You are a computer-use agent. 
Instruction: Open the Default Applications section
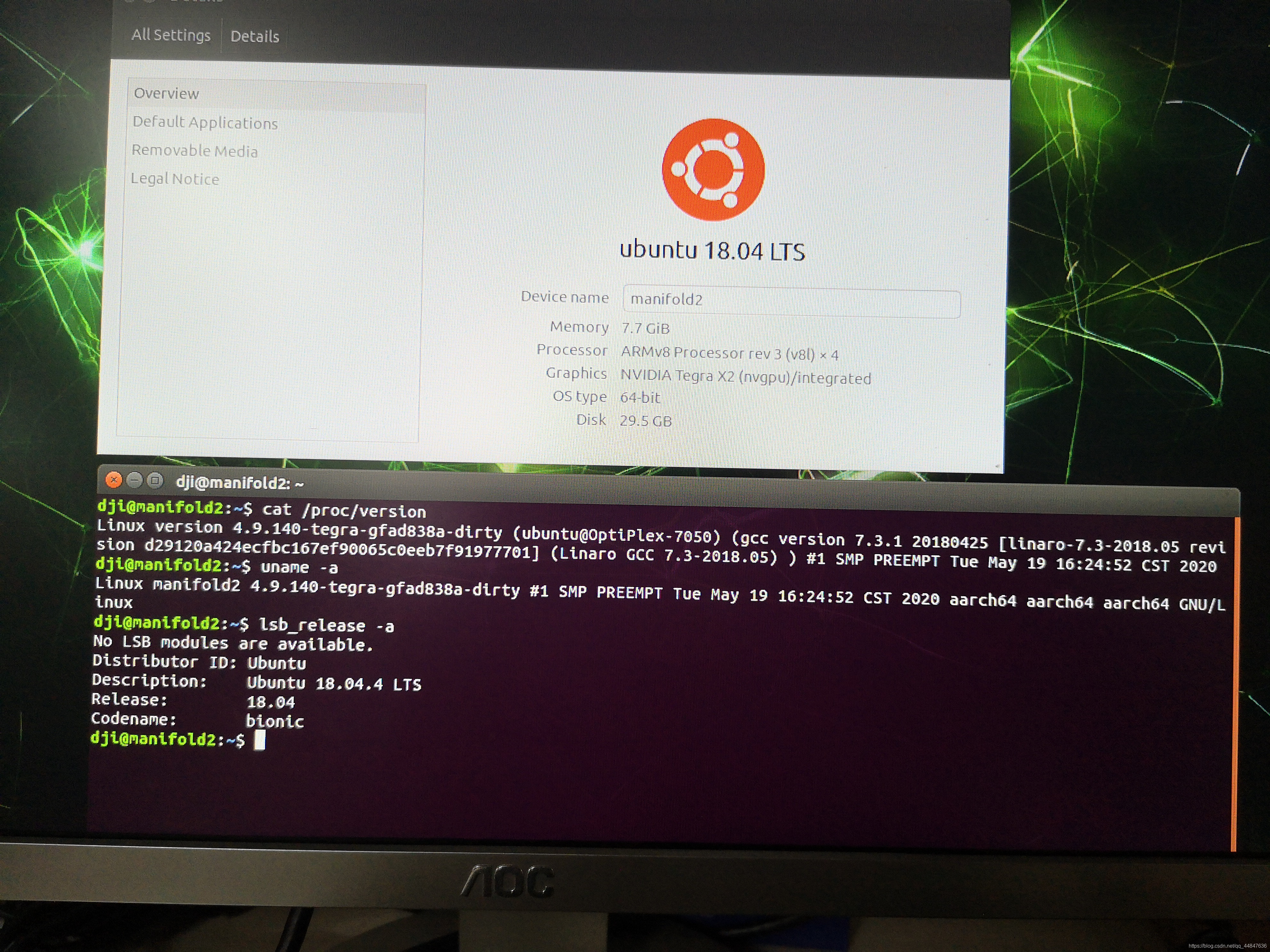point(205,123)
